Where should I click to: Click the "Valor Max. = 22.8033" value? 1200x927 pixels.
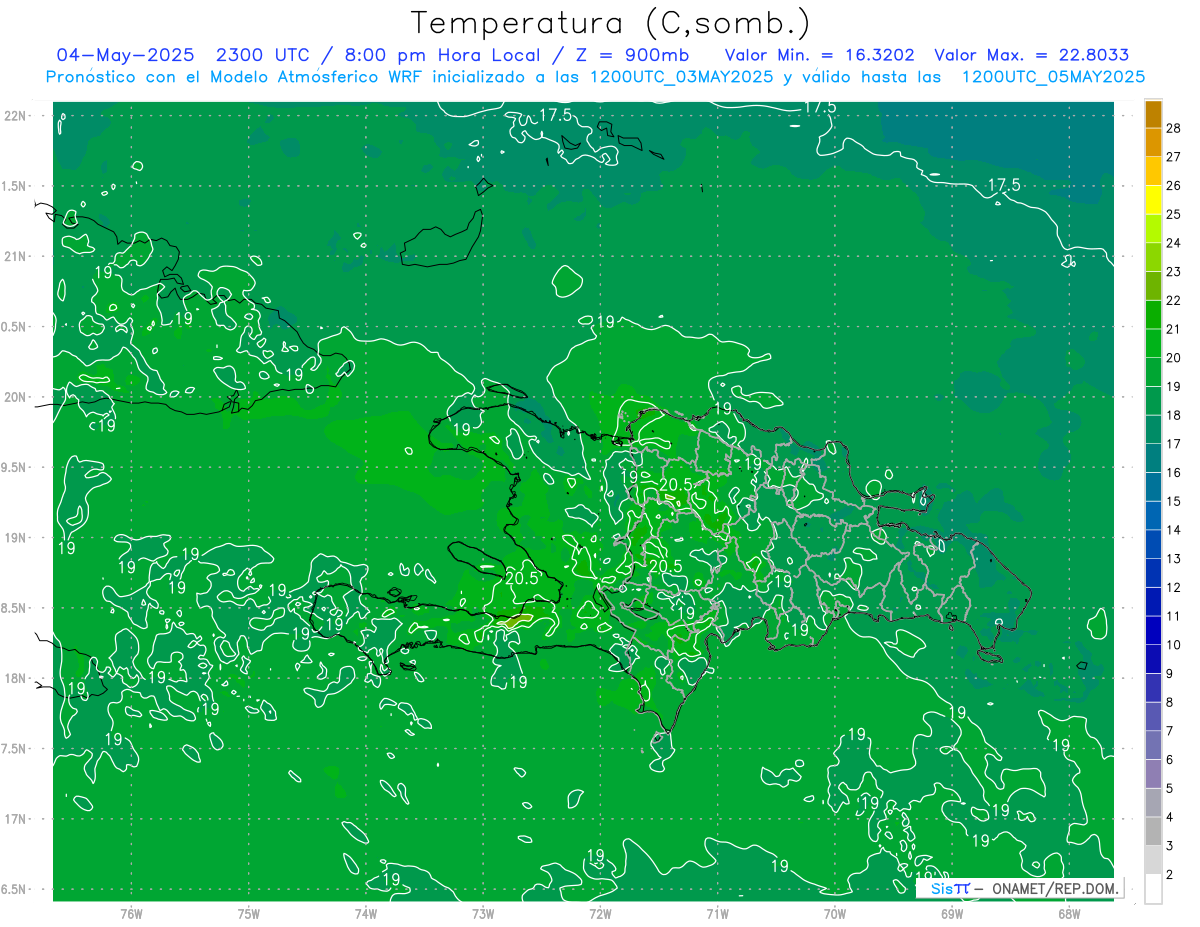click(x=1032, y=55)
